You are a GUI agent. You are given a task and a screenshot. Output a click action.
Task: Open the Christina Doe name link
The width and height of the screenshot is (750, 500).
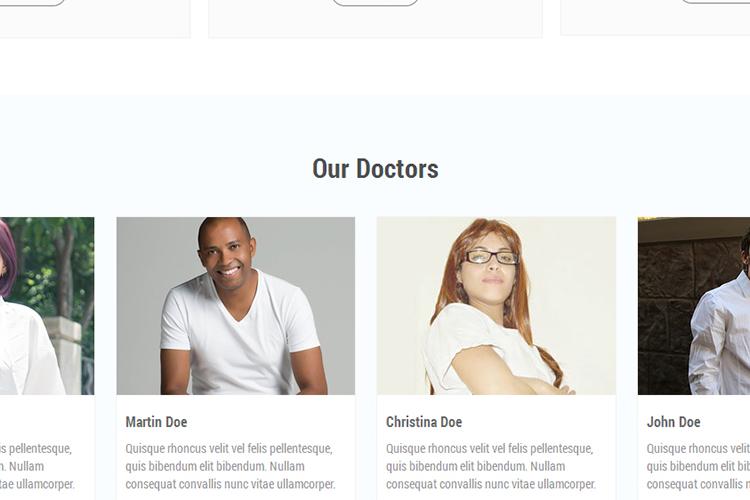pyautogui.click(x=424, y=422)
